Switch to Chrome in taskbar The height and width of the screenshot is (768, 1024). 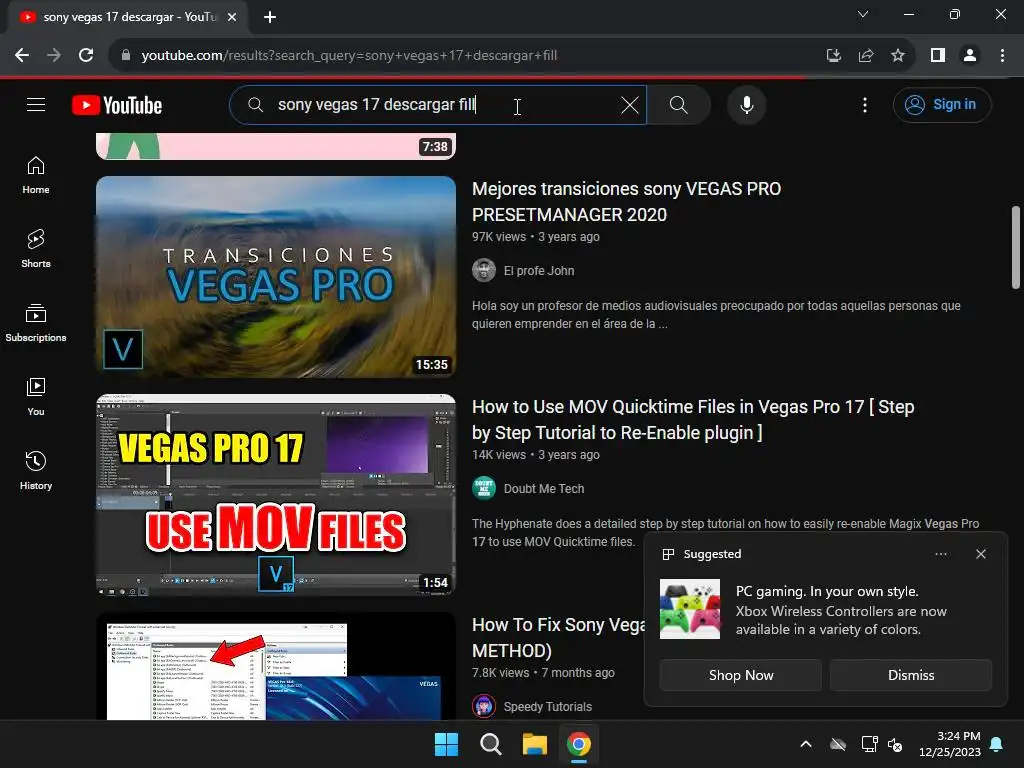[x=579, y=744]
